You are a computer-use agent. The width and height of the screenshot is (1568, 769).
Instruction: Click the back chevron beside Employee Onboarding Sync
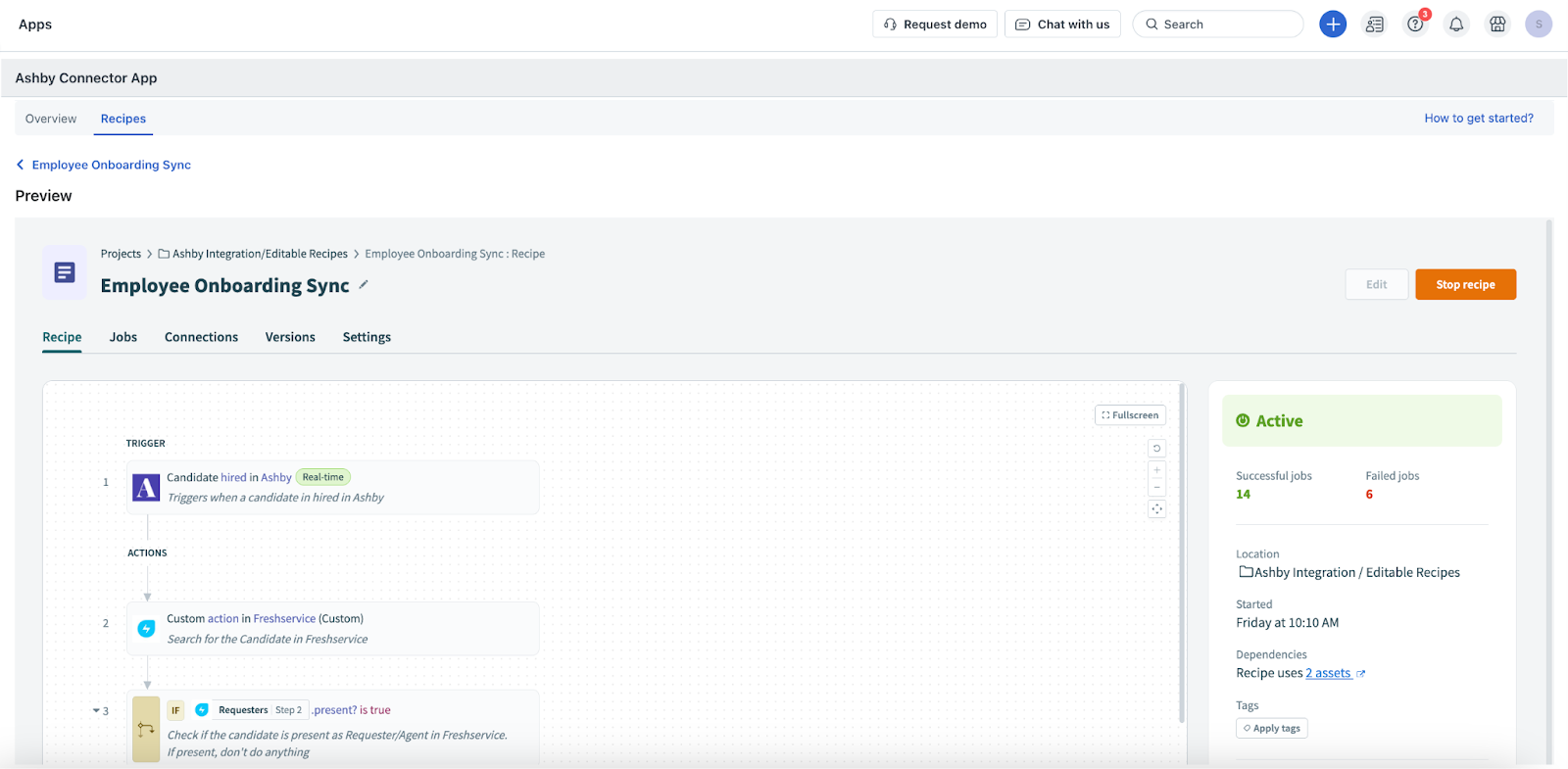20,165
